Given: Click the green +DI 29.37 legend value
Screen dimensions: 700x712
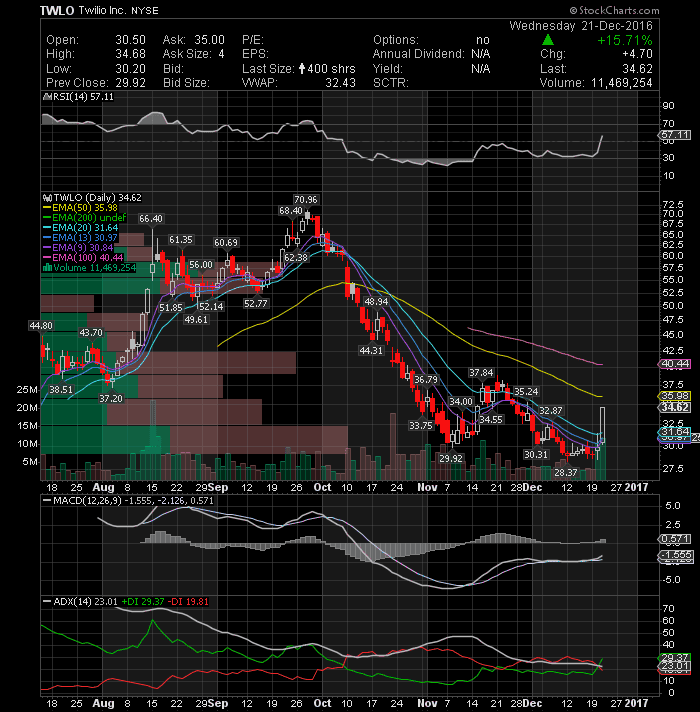Looking at the screenshot, I should [x=143, y=602].
